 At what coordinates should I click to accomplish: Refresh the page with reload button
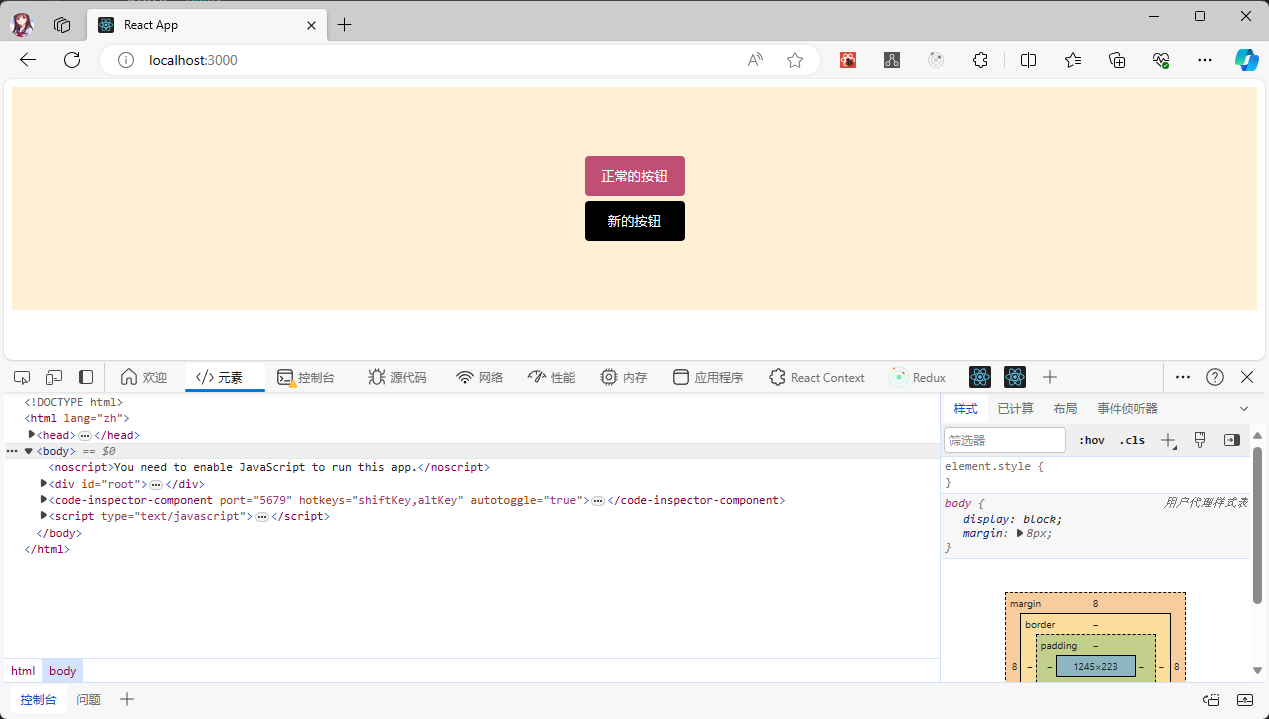point(72,60)
